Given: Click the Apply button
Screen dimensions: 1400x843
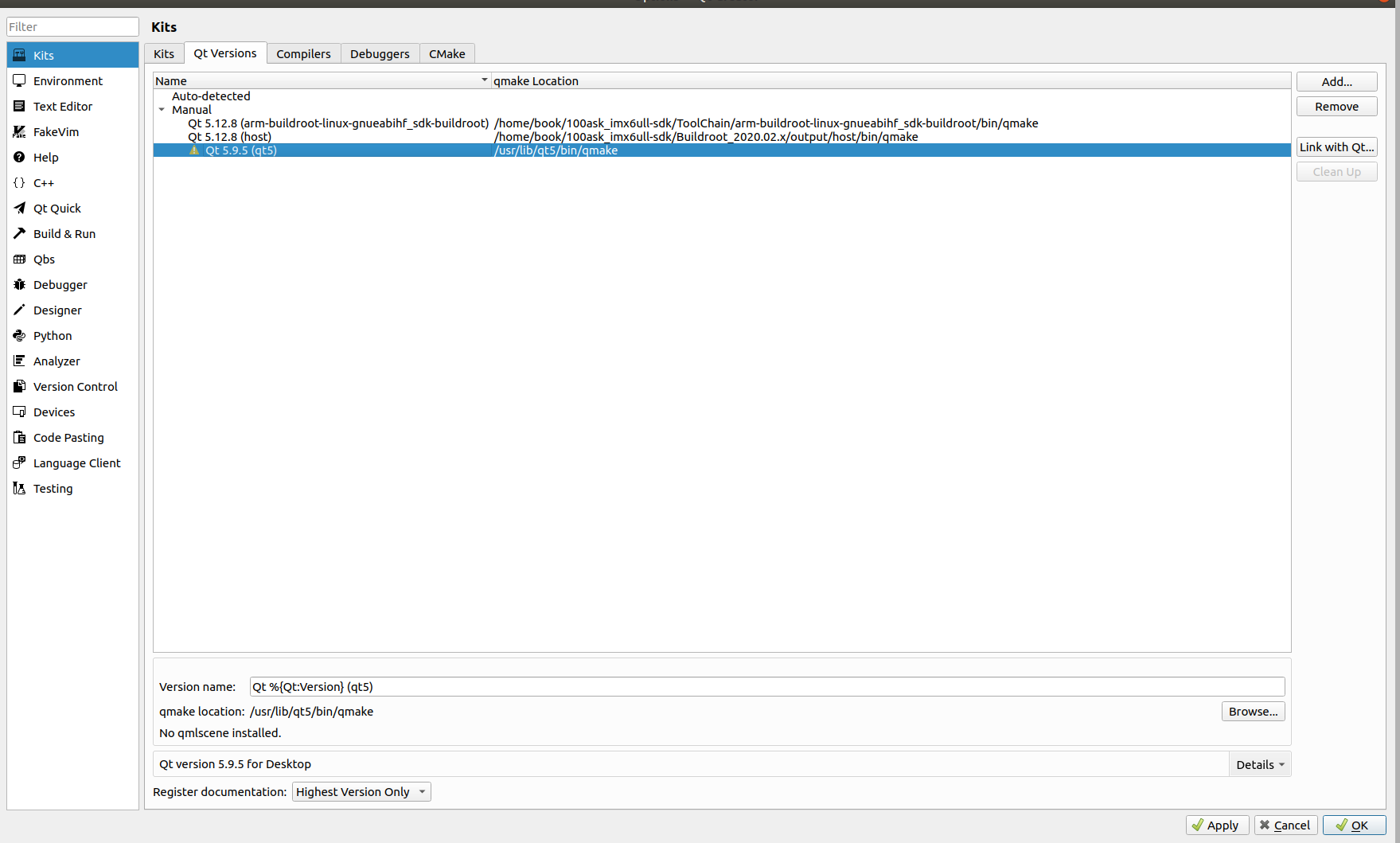Looking at the screenshot, I should point(1218,825).
